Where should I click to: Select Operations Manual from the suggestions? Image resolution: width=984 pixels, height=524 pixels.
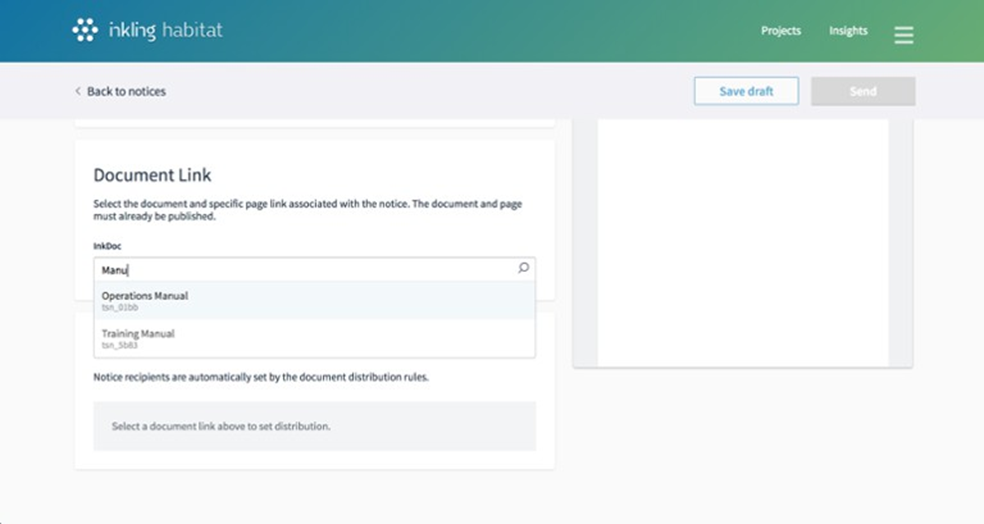click(145, 296)
